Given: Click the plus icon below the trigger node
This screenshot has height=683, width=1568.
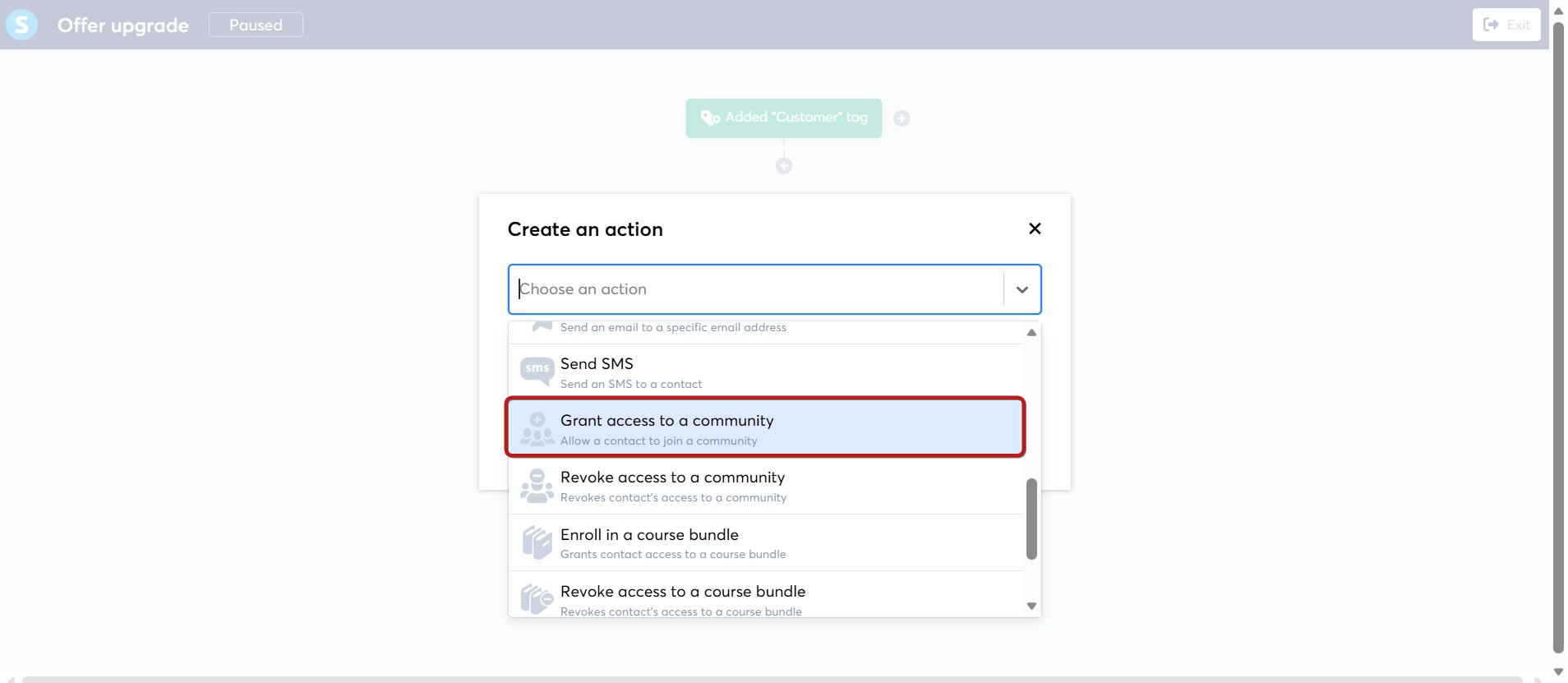Looking at the screenshot, I should (784, 166).
